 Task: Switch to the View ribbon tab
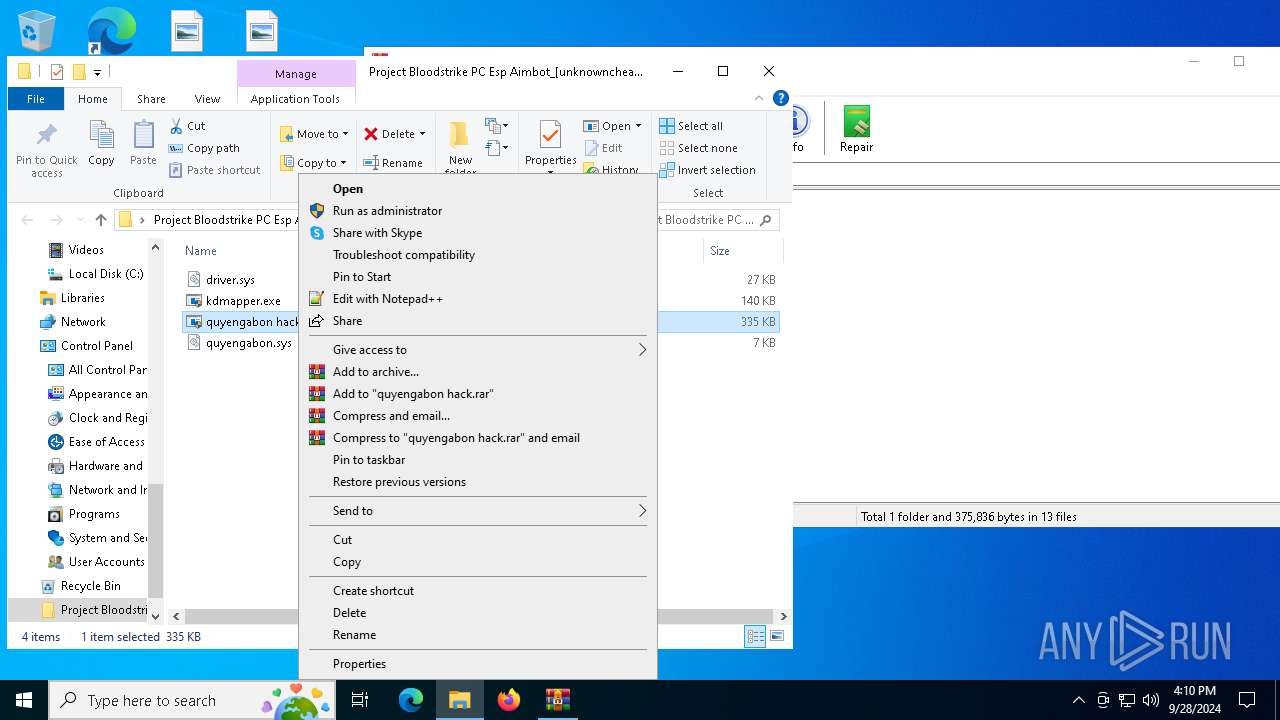207,99
